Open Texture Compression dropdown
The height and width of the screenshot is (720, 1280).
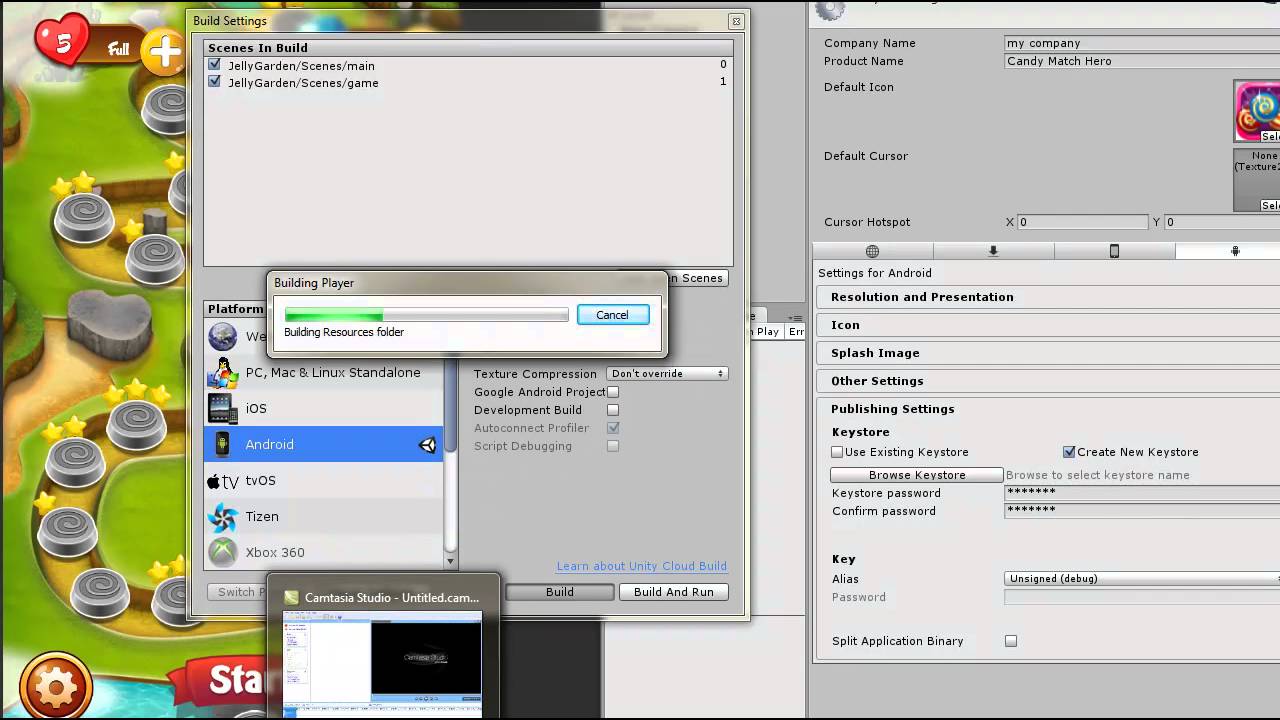point(667,374)
